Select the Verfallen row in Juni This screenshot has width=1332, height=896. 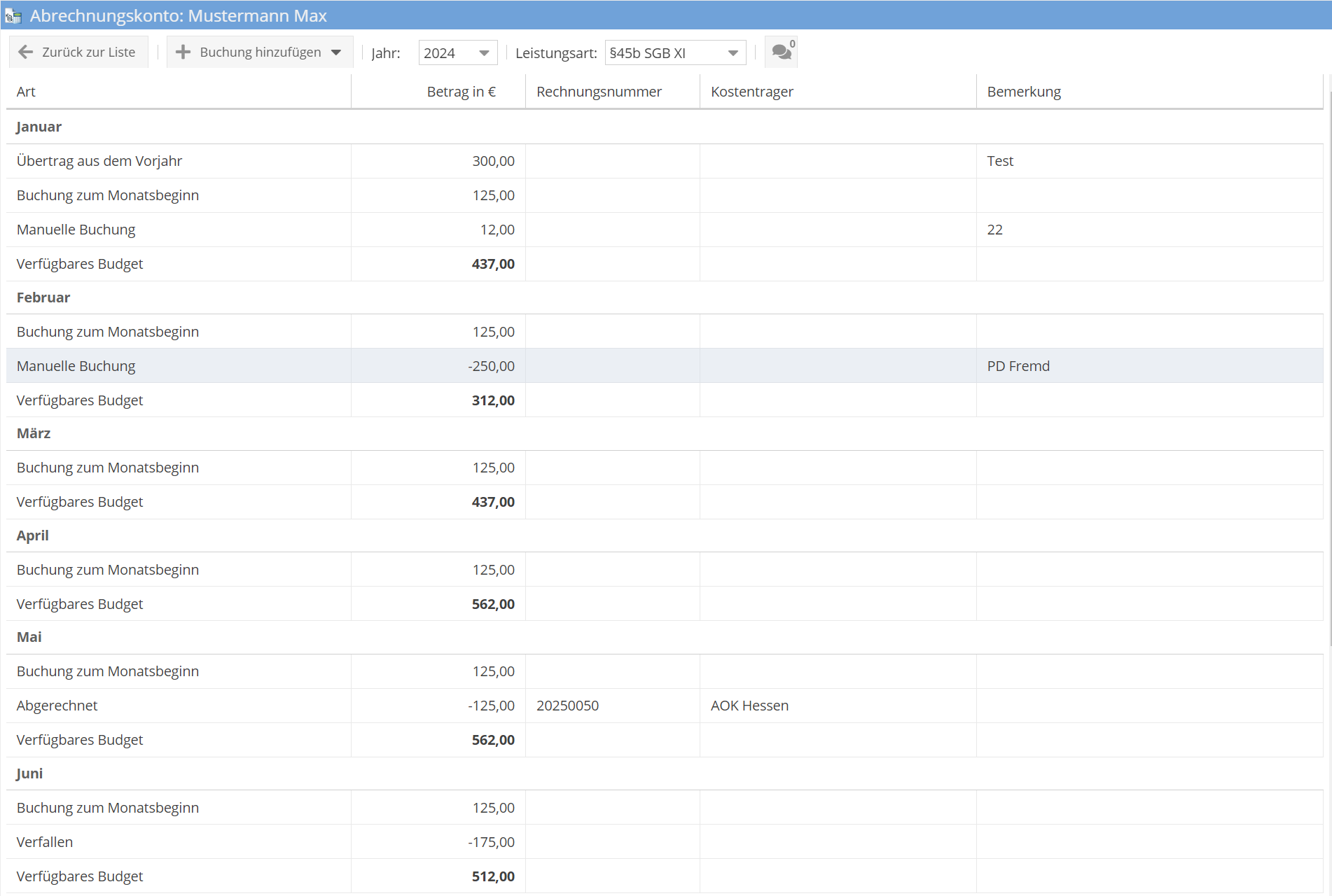point(45,842)
